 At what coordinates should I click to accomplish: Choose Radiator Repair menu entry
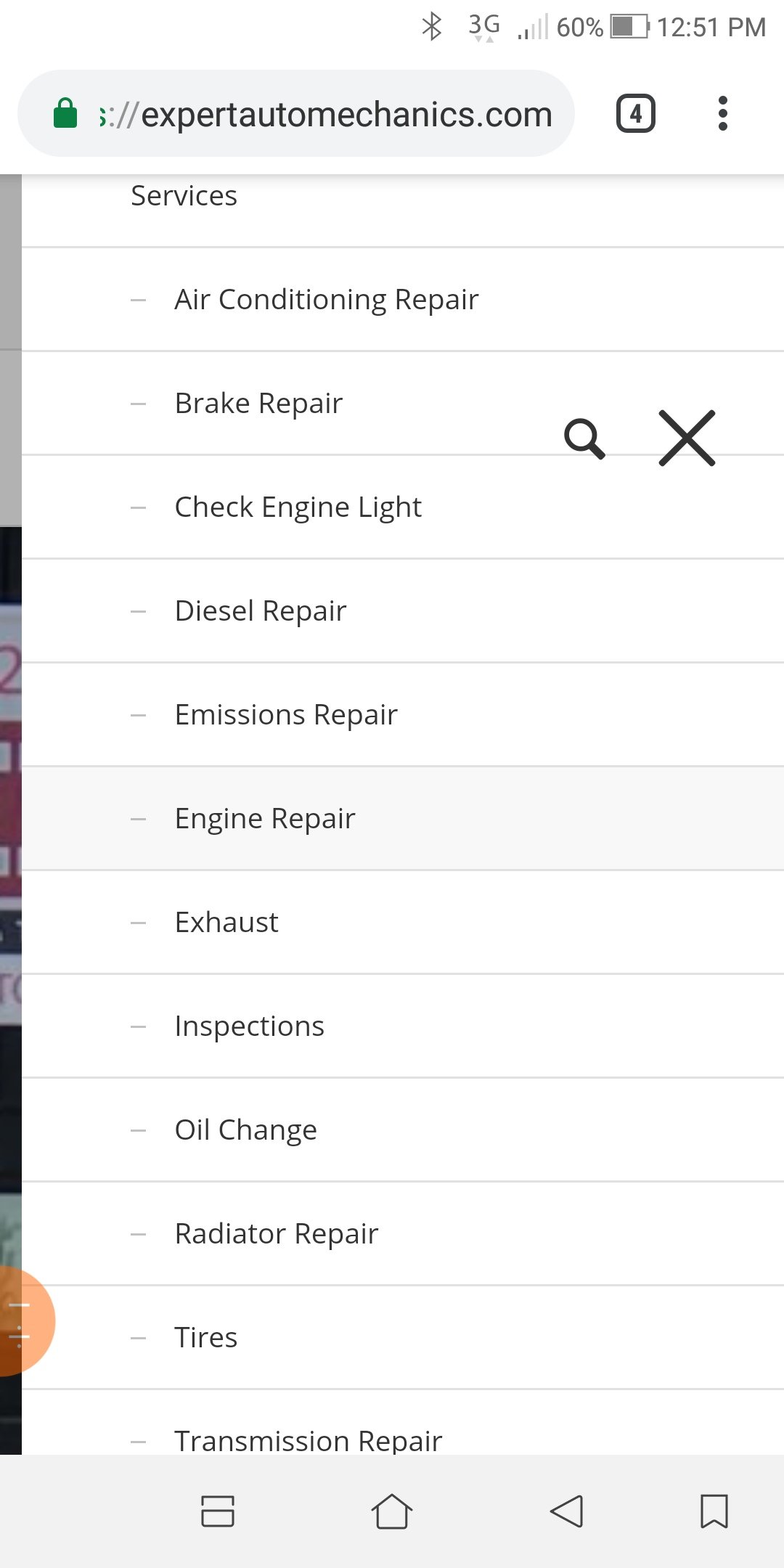click(x=403, y=1234)
